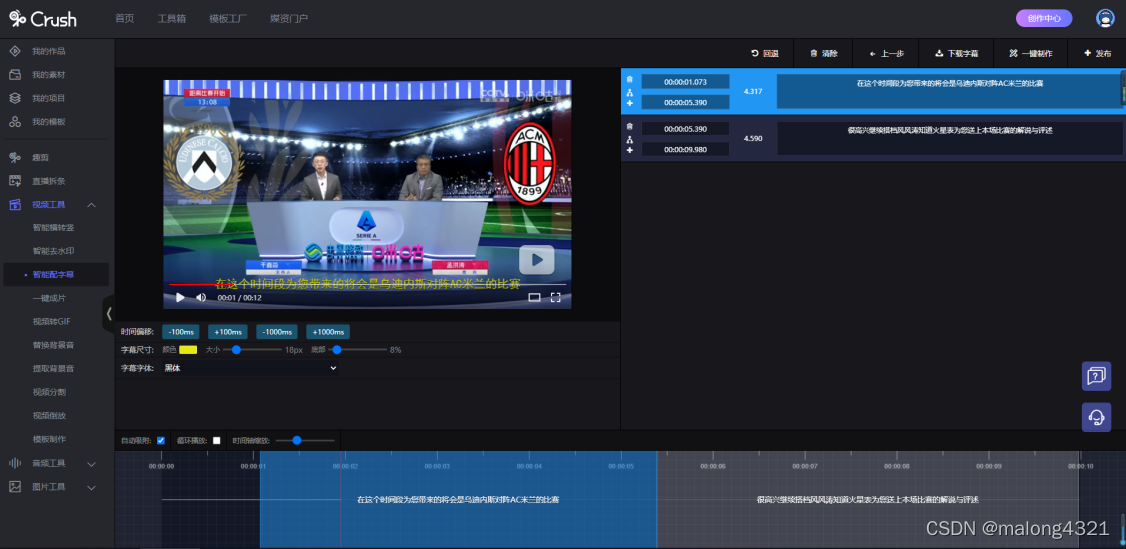Select 视频转GIF in video tools
This screenshot has height=549, width=1126.
click(51, 322)
